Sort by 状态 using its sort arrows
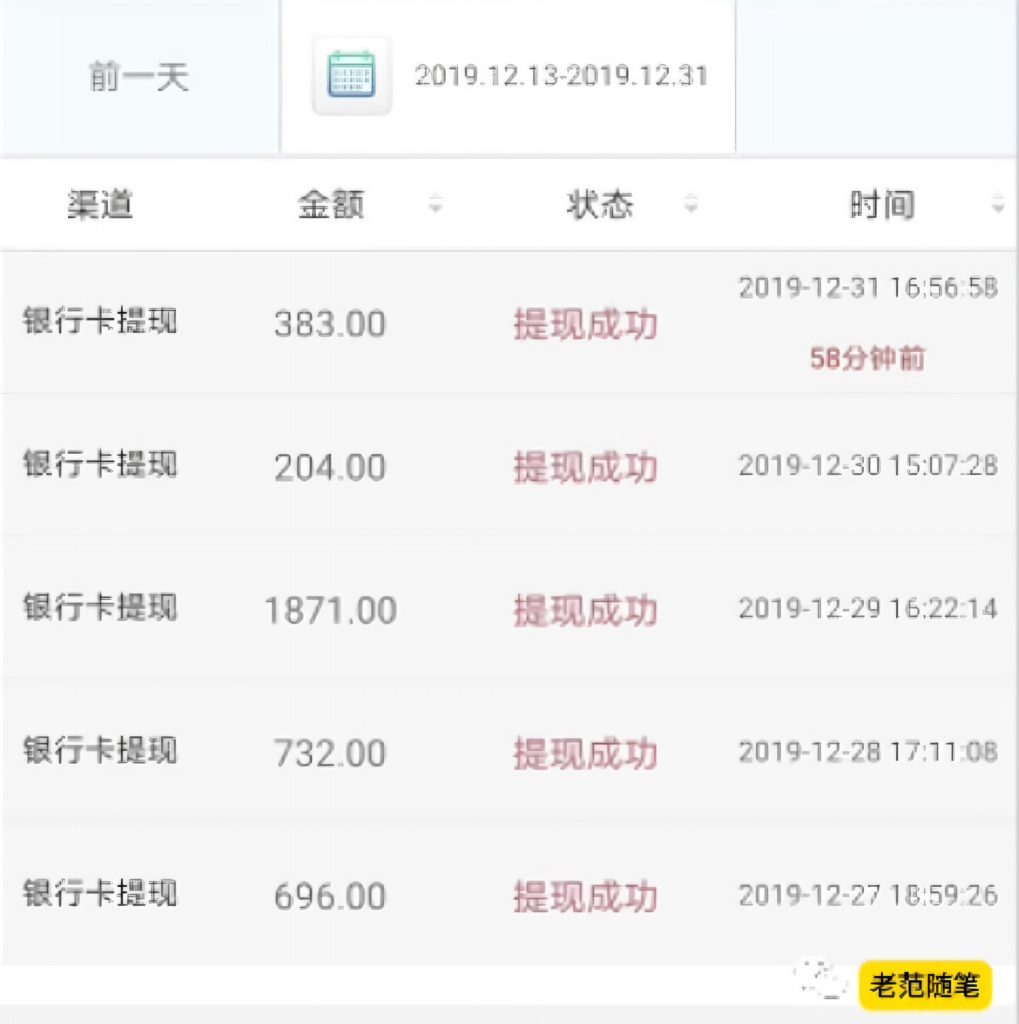Image resolution: width=1019 pixels, height=1024 pixels. click(x=691, y=205)
